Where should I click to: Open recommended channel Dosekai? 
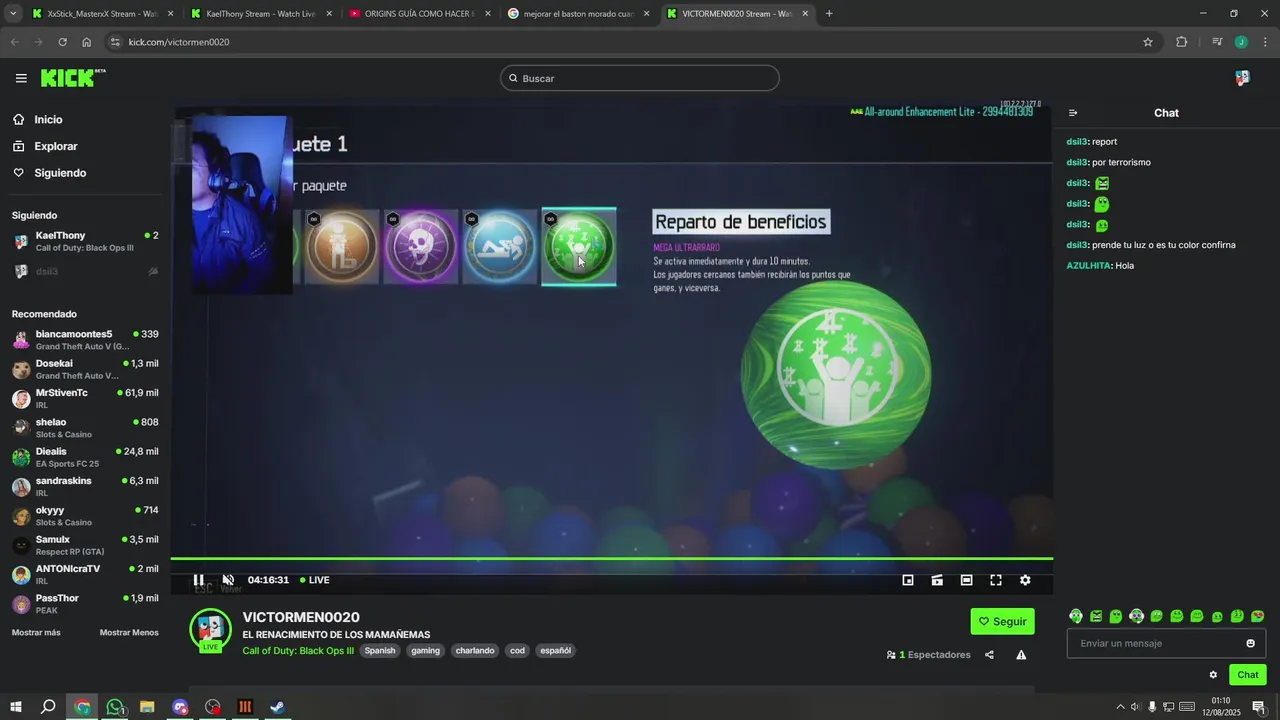coord(85,369)
